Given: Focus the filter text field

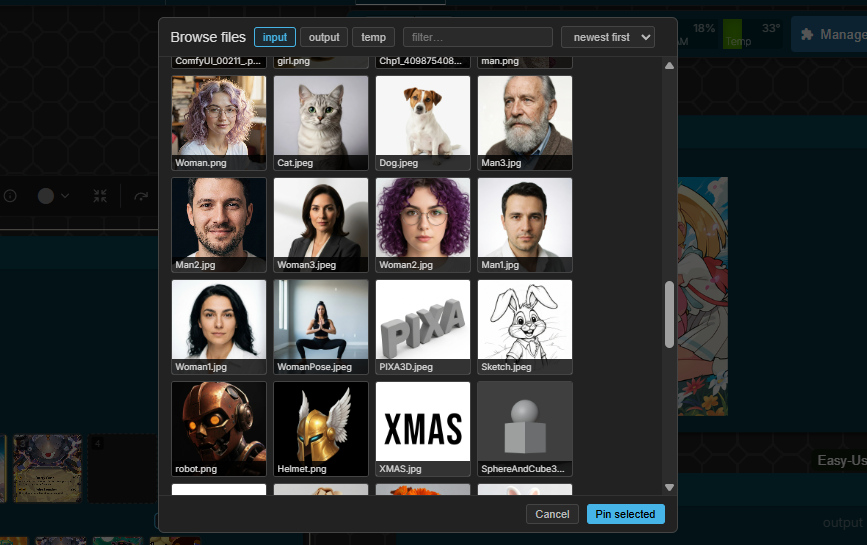Looking at the screenshot, I should (478, 37).
